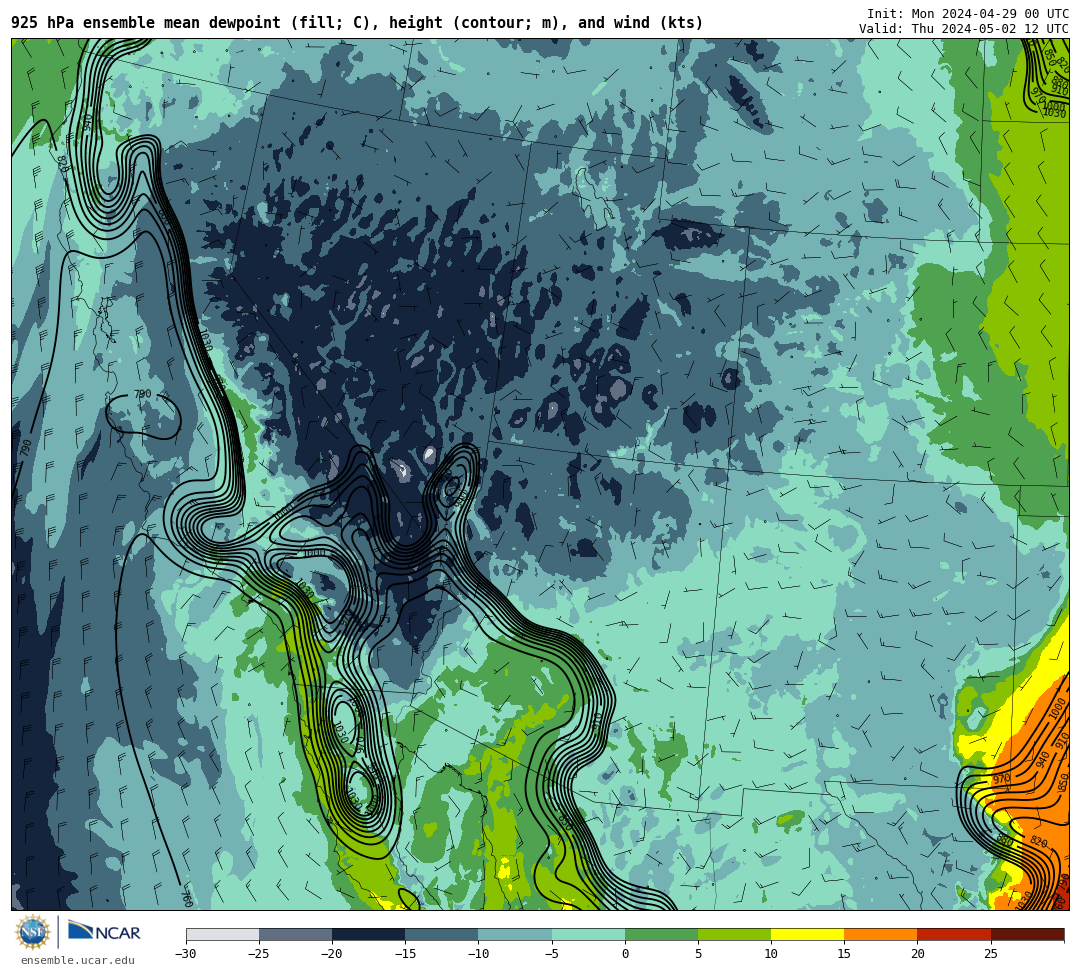Viewport: 1080px width, 973px height.
Task: Click the colorbar tick label -10
Action: pos(477,954)
